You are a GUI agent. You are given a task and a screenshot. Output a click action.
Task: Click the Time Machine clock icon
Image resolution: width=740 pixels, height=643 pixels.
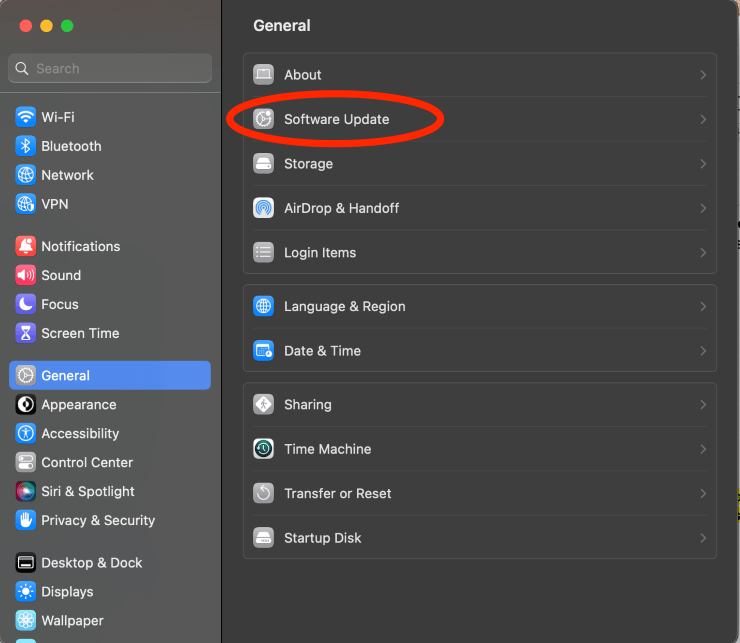point(263,449)
